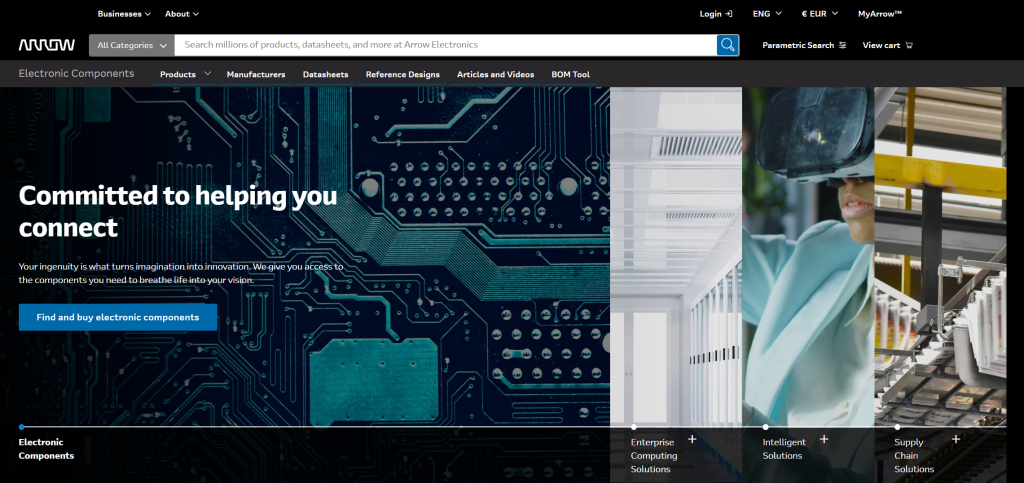Select the Intelligent Solutions marker dot
Screen dimensions: 1024x483
(x=765, y=427)
